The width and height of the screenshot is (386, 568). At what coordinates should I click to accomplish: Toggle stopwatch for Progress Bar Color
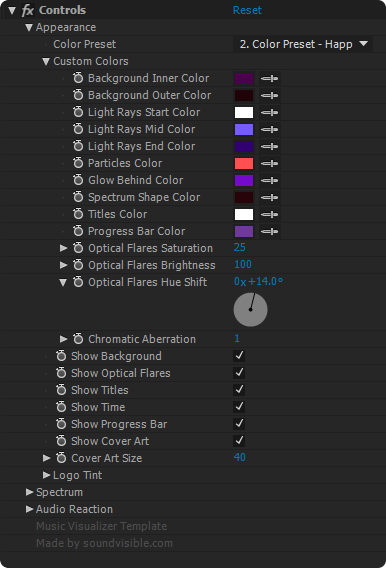tap(78, 231)
